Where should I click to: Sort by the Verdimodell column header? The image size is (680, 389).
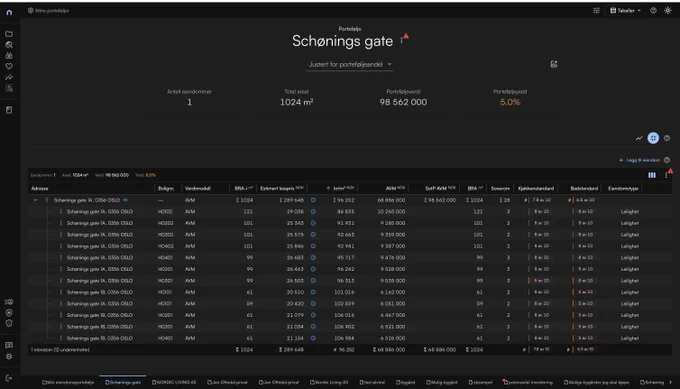197,188
